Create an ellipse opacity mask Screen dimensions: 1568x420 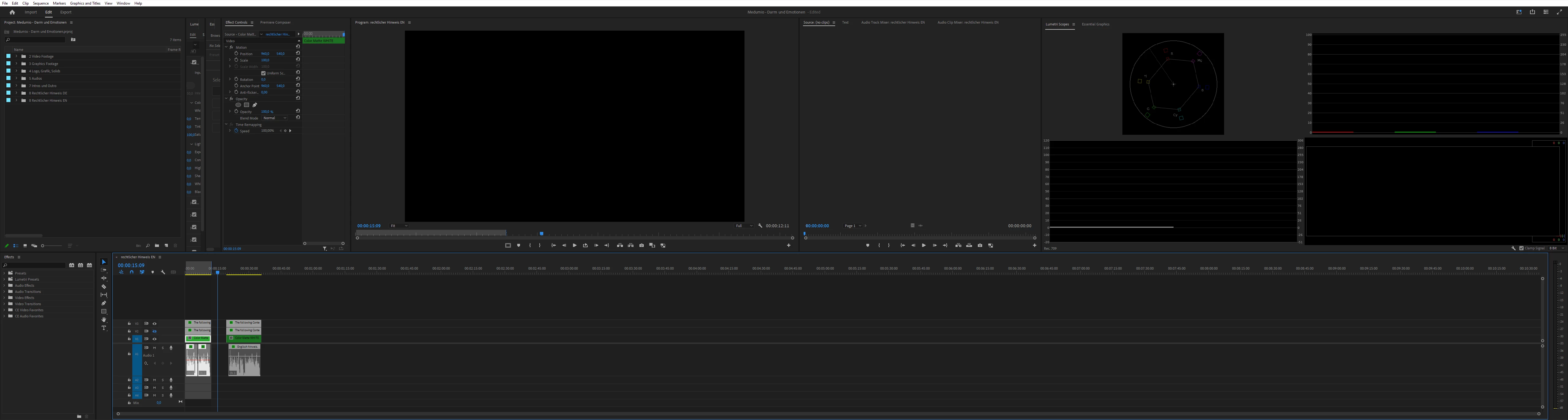tap(238, 105)
